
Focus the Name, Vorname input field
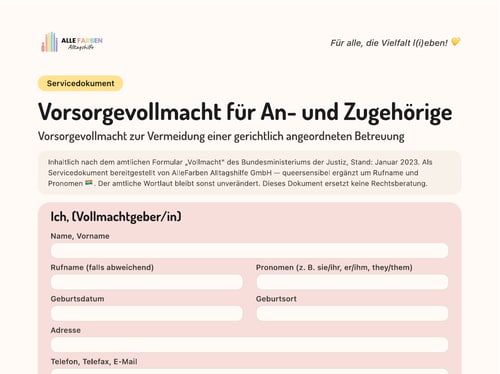(x=249, y=251)
